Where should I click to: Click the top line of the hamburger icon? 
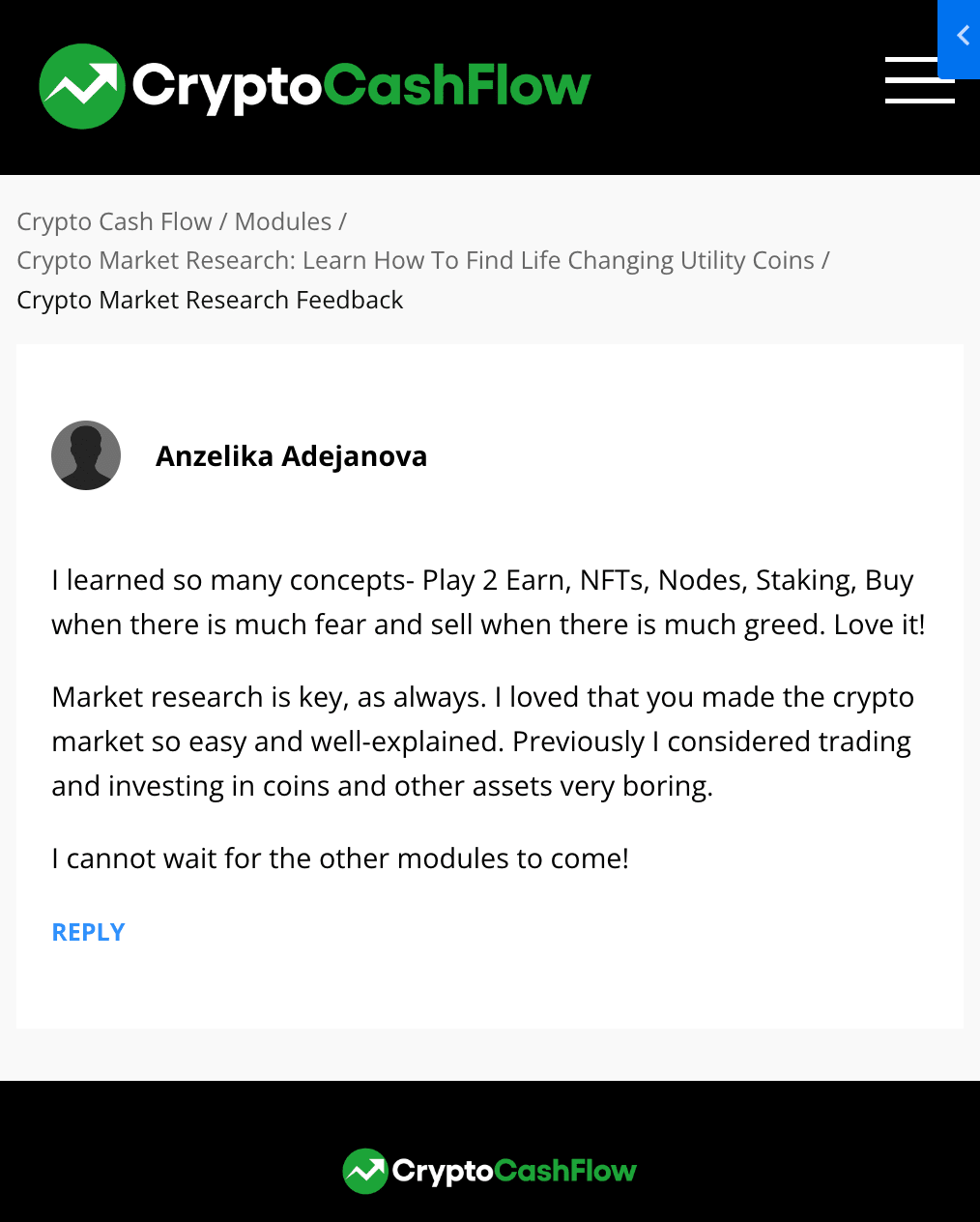pyautogui.click(x=919, y=59)
